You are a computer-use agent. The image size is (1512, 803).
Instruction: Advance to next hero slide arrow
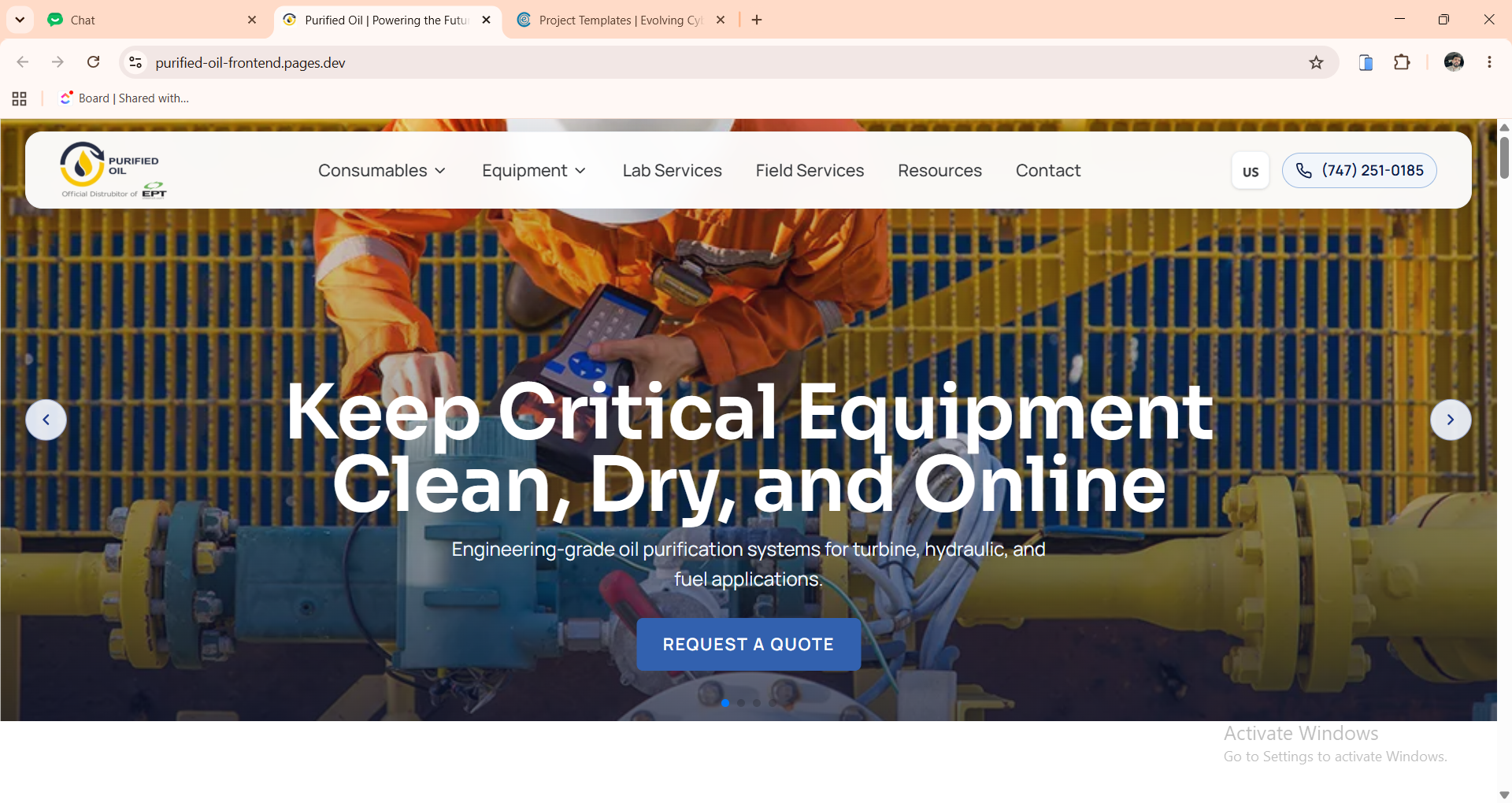click(x=1451, y=420)
